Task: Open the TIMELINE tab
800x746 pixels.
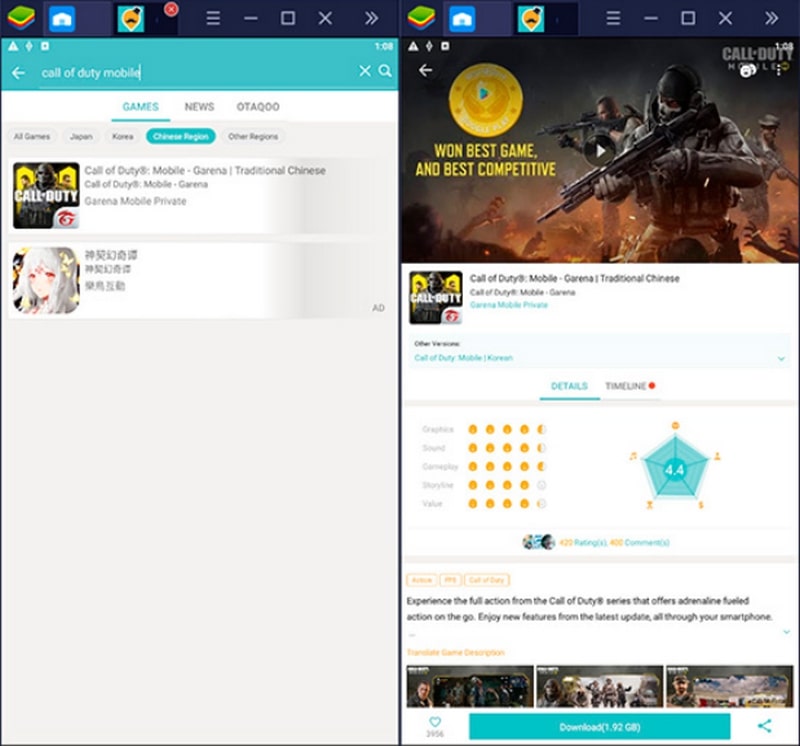Action: 630,386
